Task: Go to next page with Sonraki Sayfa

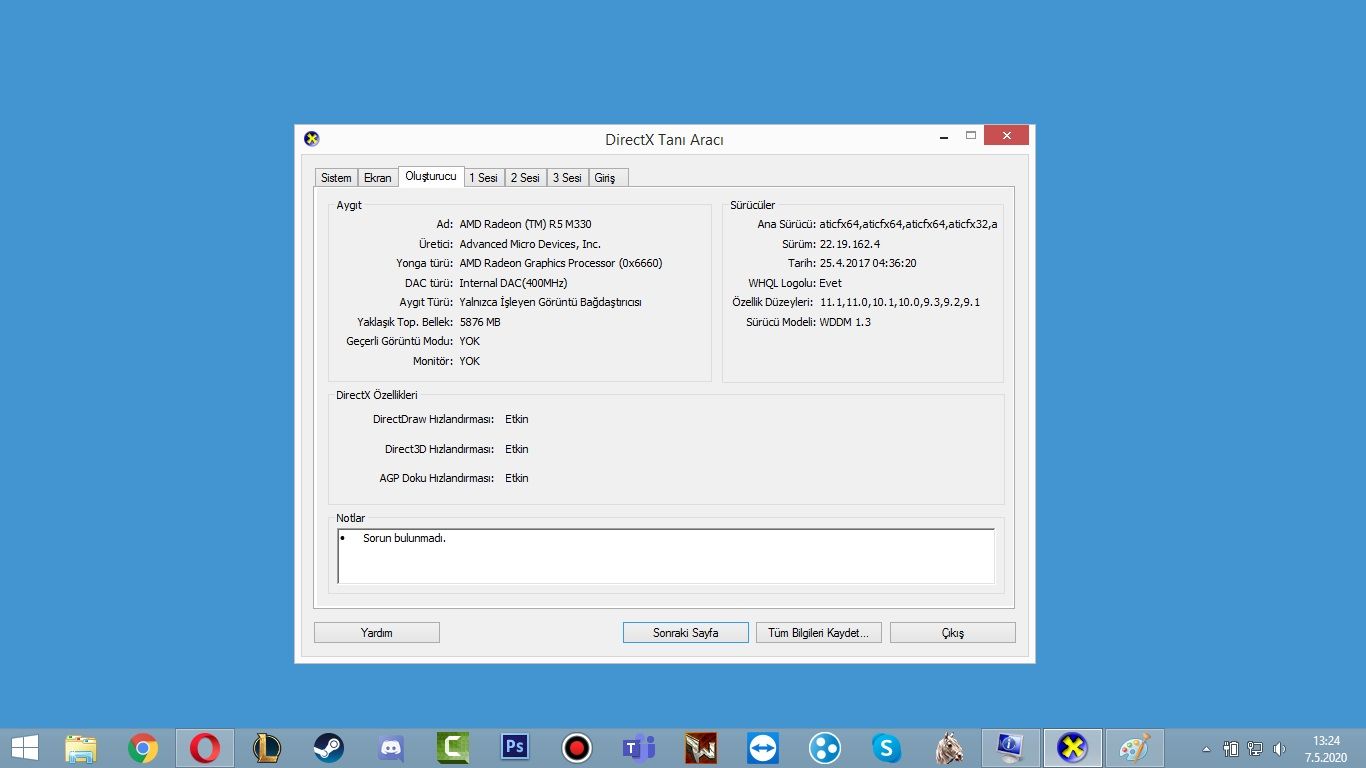Action: tap(686, 633)
